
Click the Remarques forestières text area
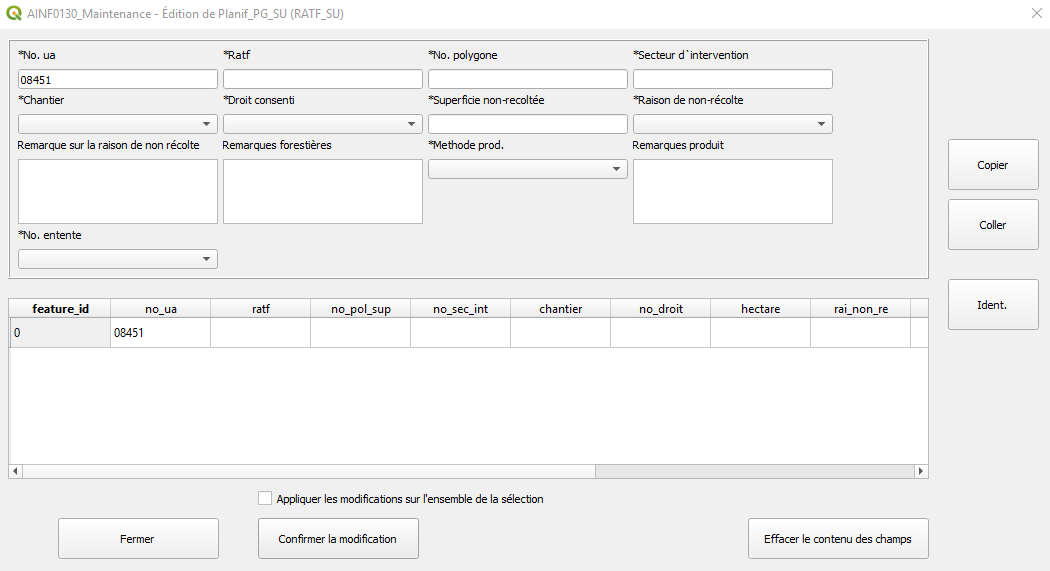click(323, 191)
